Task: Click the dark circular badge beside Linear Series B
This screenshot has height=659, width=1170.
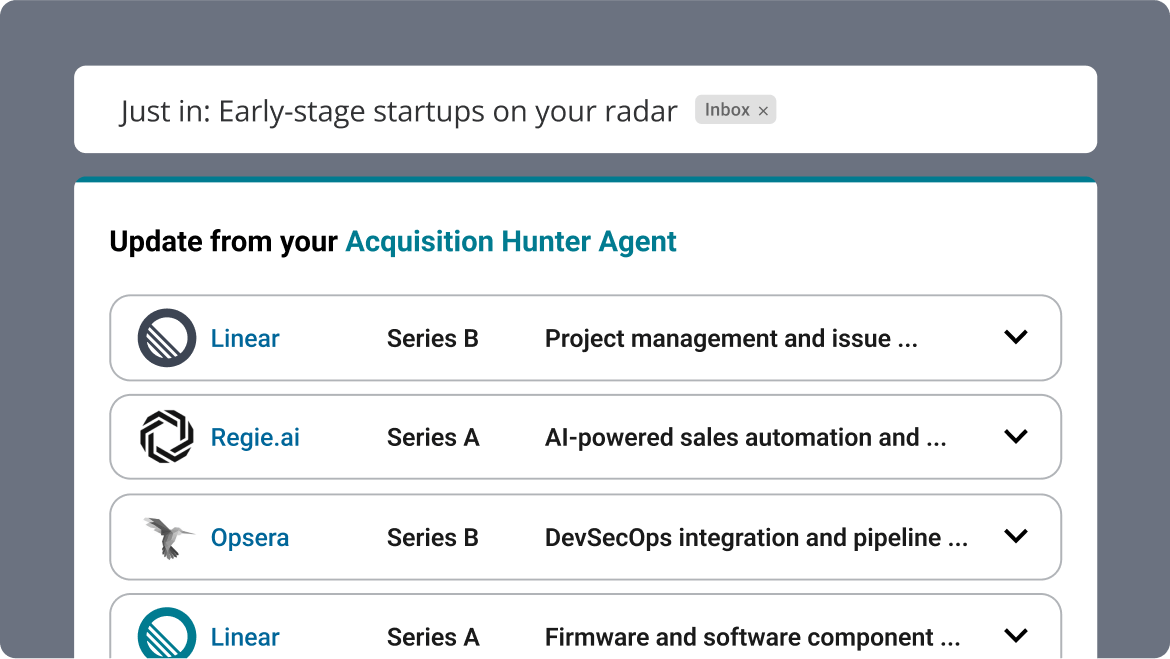Action: coord(166,338)
